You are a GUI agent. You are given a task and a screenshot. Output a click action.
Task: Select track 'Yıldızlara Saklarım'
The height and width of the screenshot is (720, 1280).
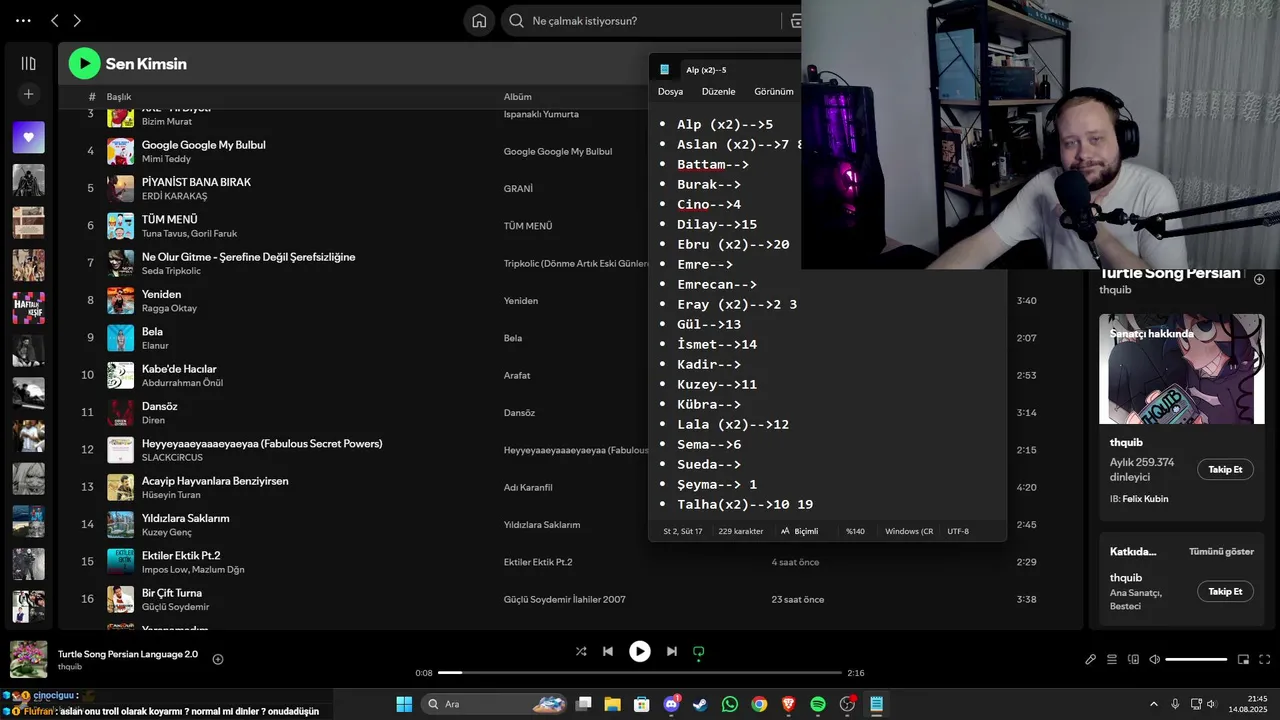pyautogui.click(x=185, y=518)
